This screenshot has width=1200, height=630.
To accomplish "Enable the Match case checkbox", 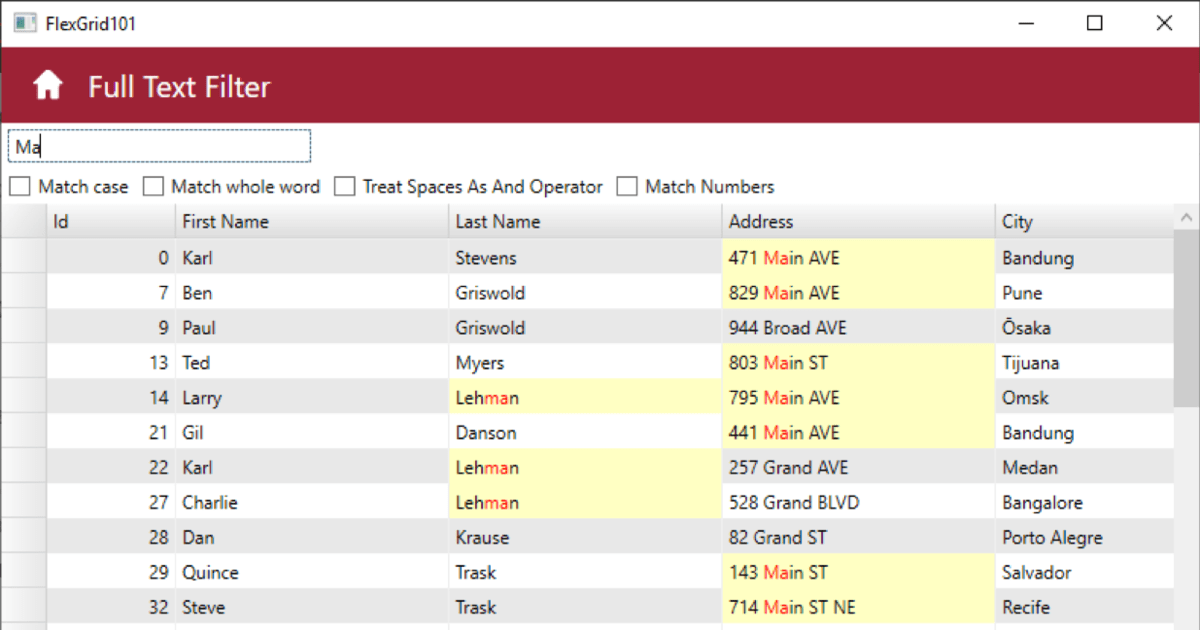I will coord(20,187).
